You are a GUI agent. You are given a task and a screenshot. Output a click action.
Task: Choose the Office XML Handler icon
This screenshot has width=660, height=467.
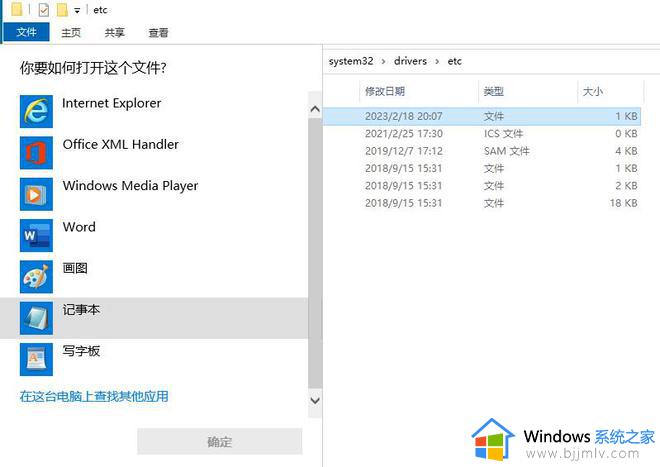click(x=36, y=152)
